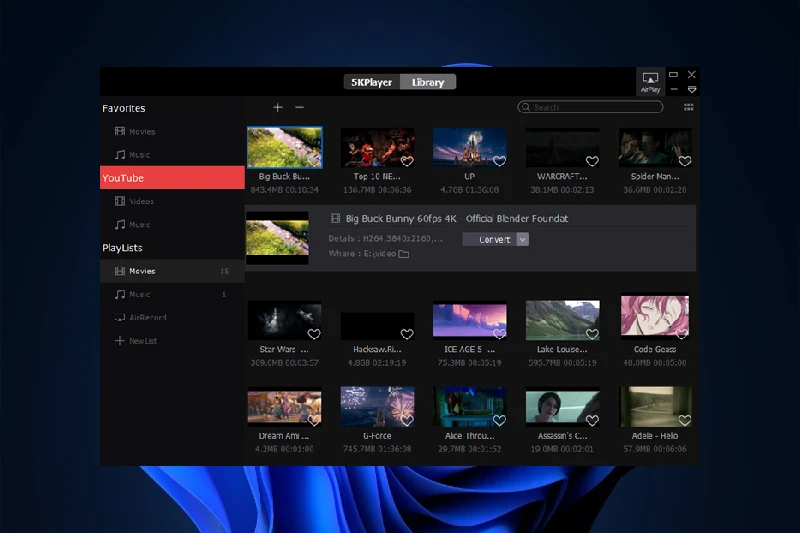Open Music under Favorites

point(172,155)
